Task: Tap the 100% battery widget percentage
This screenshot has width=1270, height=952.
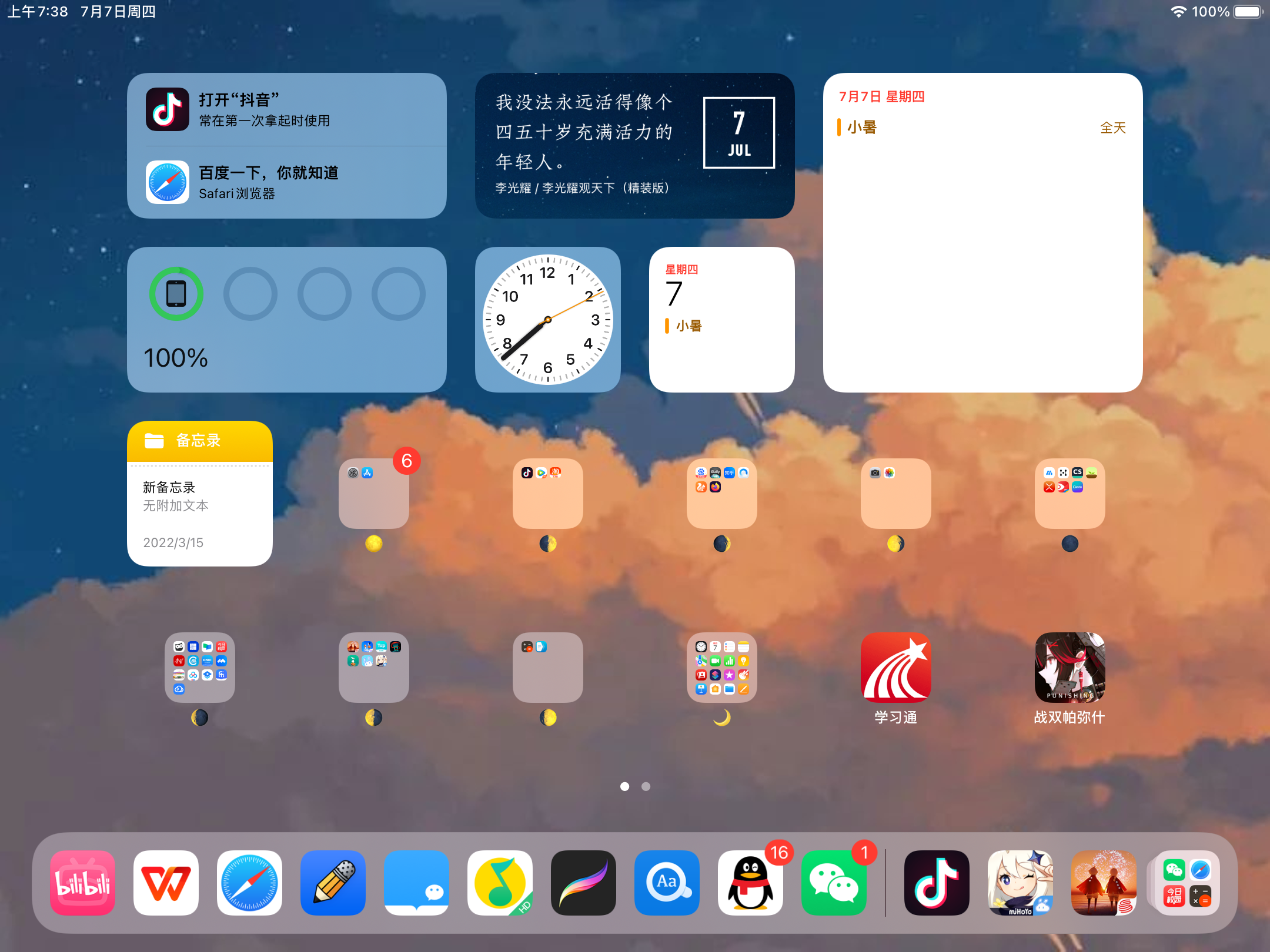Action: (x=176, y=358)
